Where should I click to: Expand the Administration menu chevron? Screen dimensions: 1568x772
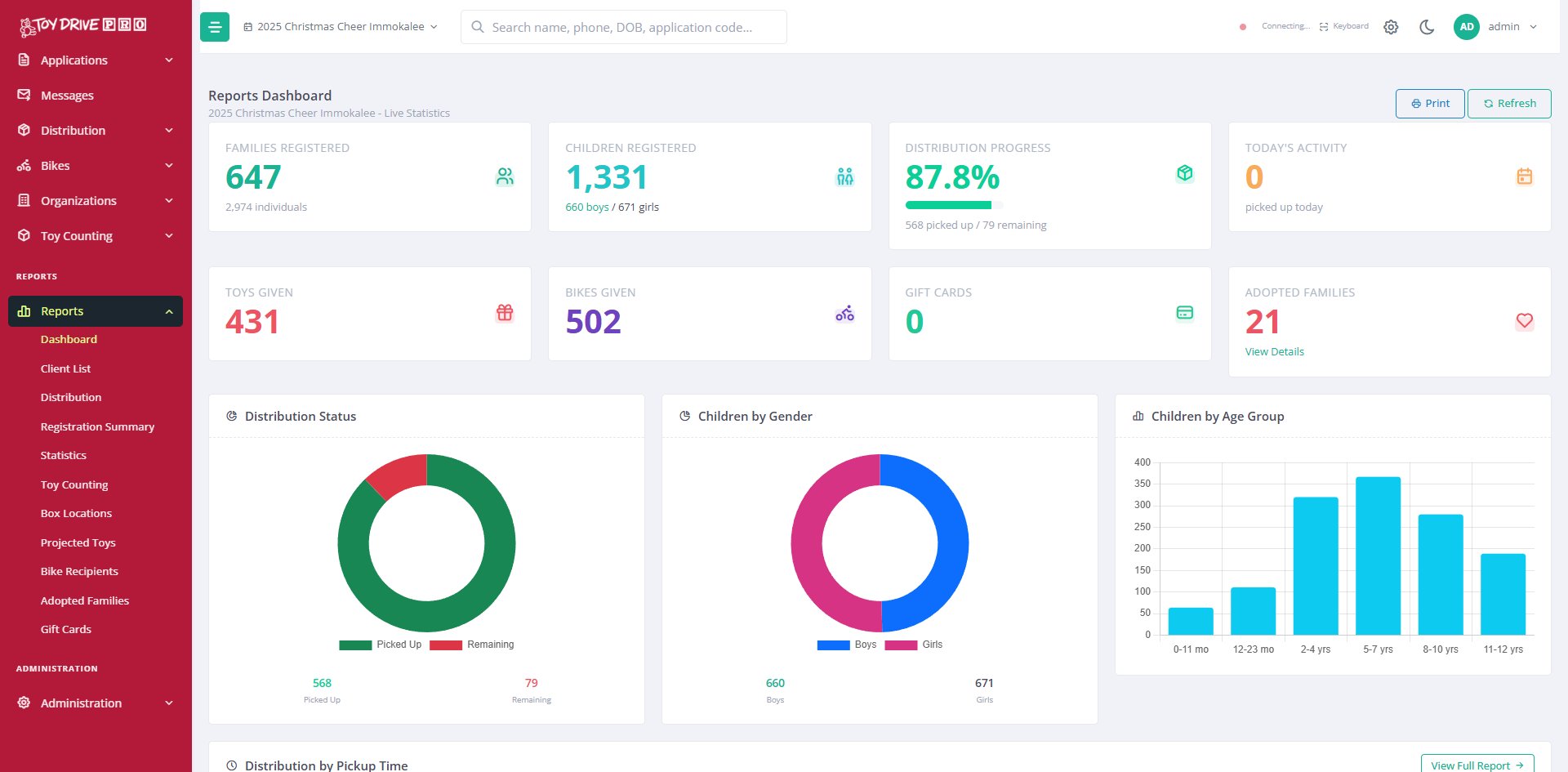pos(169,703)
